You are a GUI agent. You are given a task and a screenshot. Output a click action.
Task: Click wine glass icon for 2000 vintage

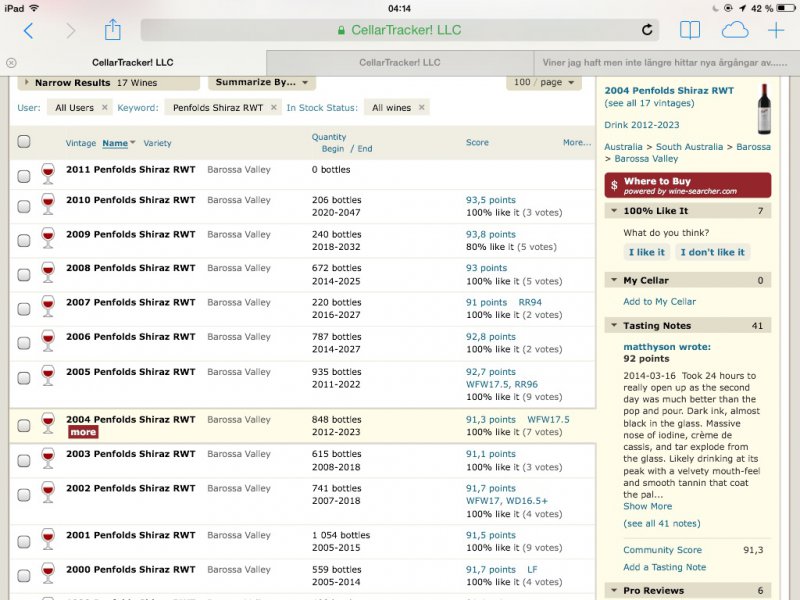point(48,573)
